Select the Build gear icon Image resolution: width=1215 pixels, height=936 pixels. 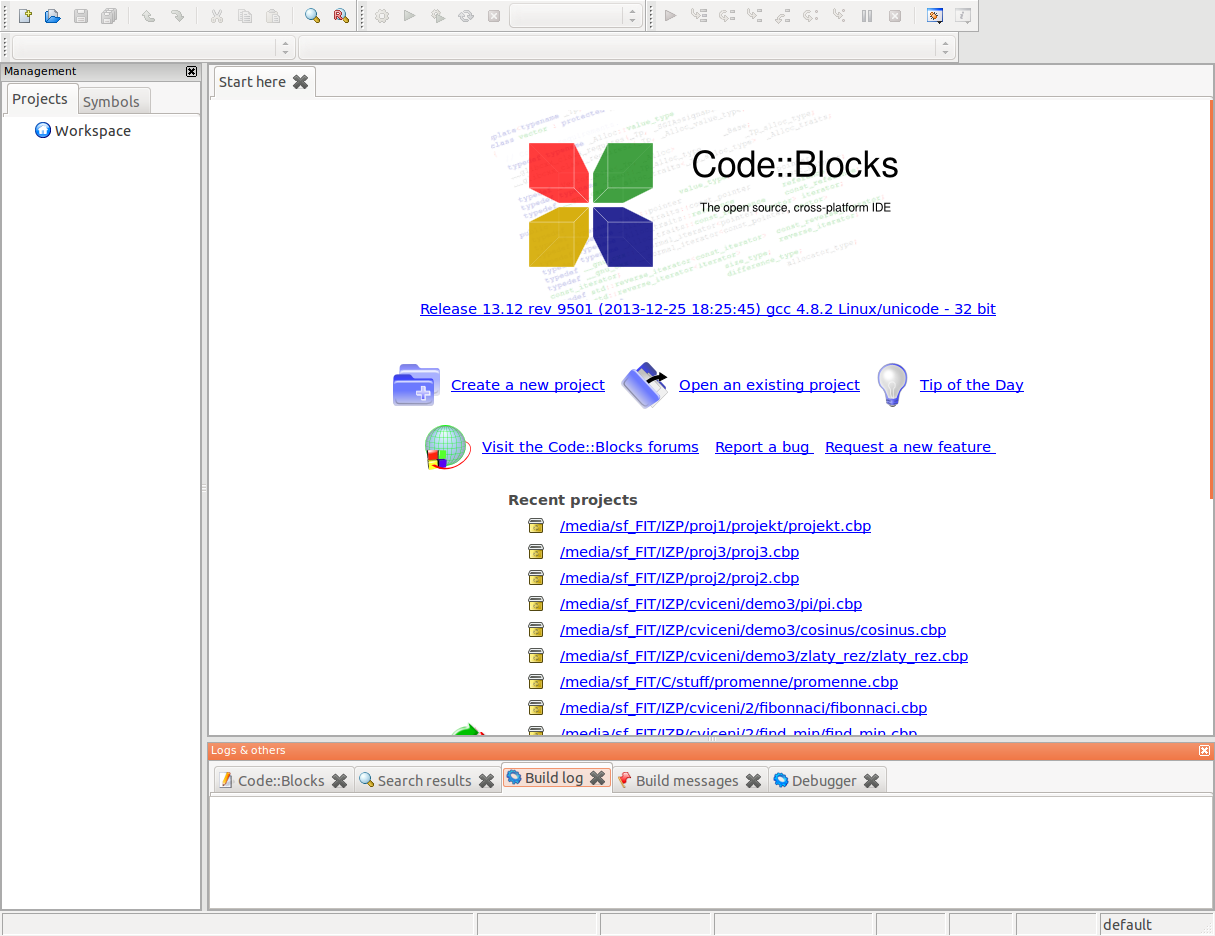coord(381,16)
